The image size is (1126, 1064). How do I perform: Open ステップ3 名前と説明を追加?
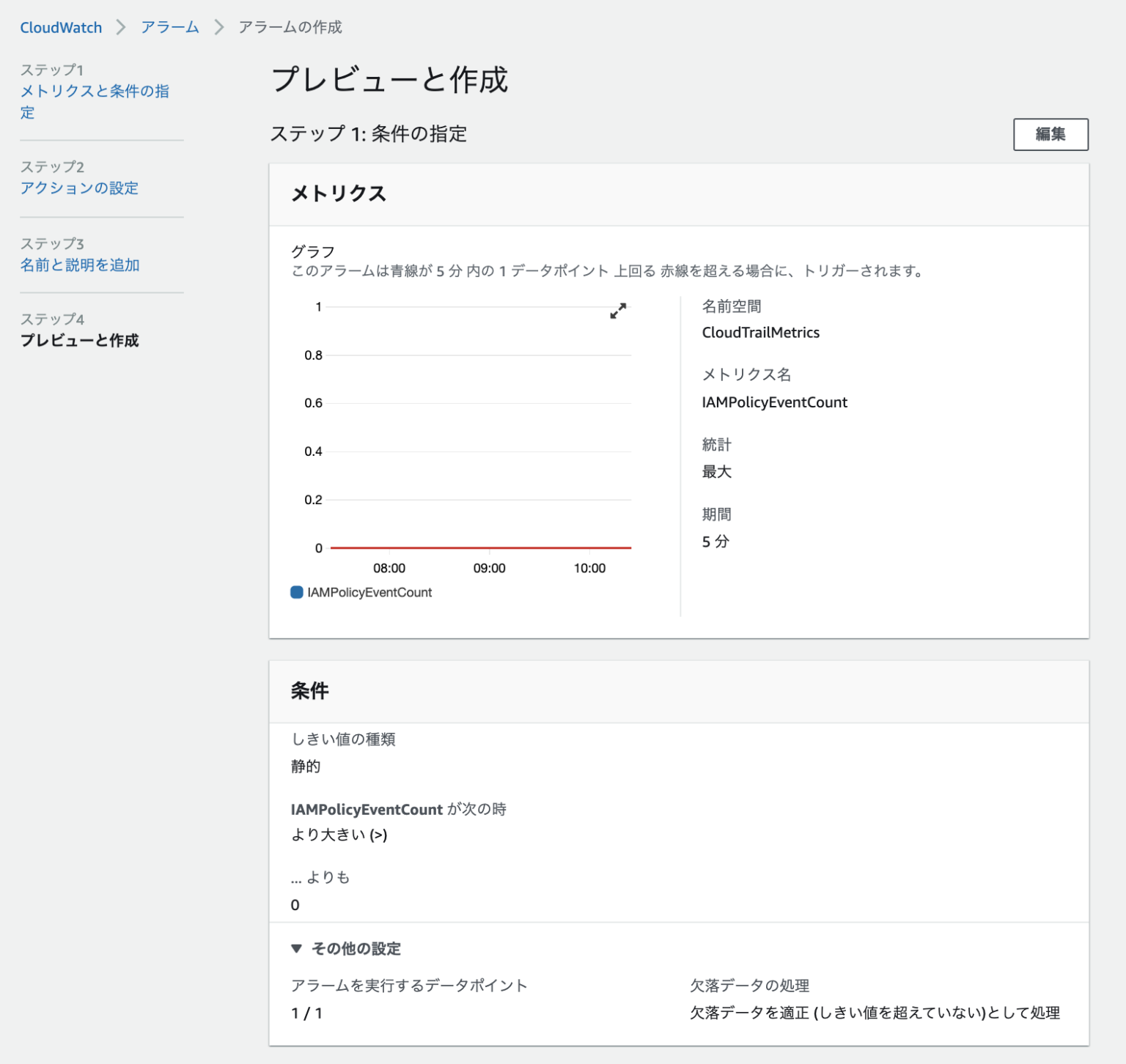[x=81, y=265]
